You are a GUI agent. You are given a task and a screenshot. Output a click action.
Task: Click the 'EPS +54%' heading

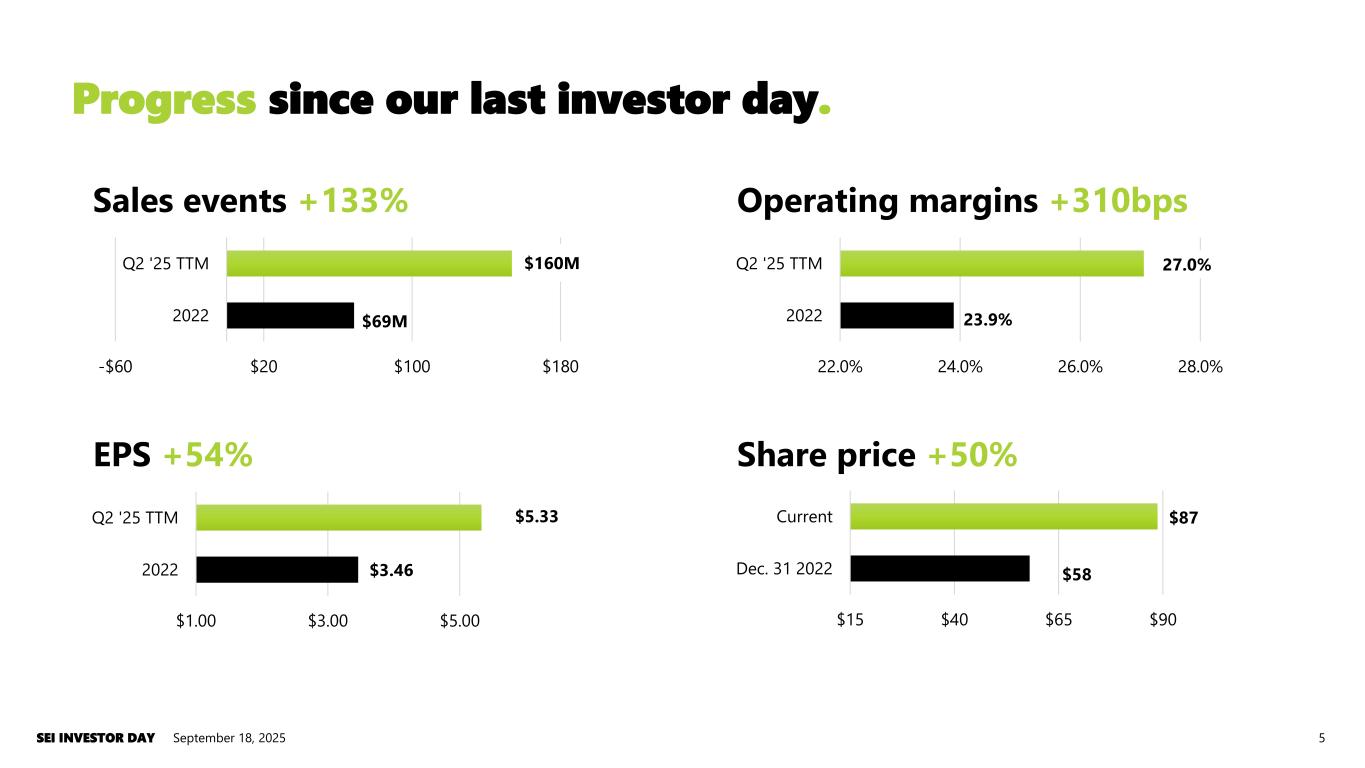click(172, 455)
